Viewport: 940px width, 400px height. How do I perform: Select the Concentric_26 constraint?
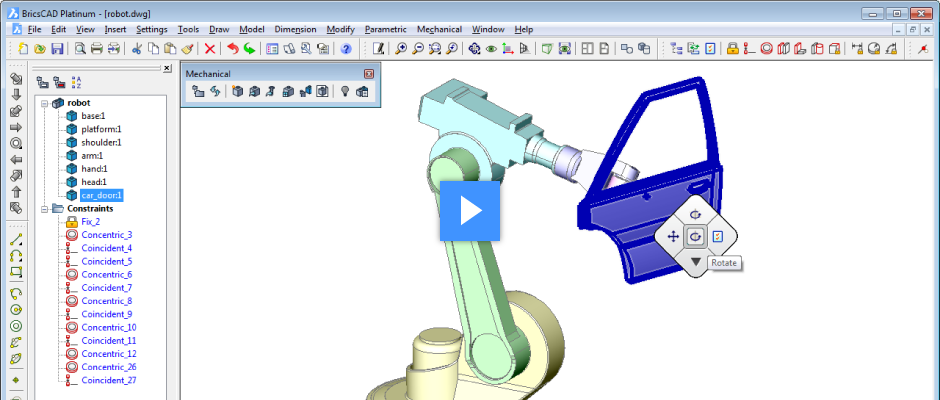109,367
